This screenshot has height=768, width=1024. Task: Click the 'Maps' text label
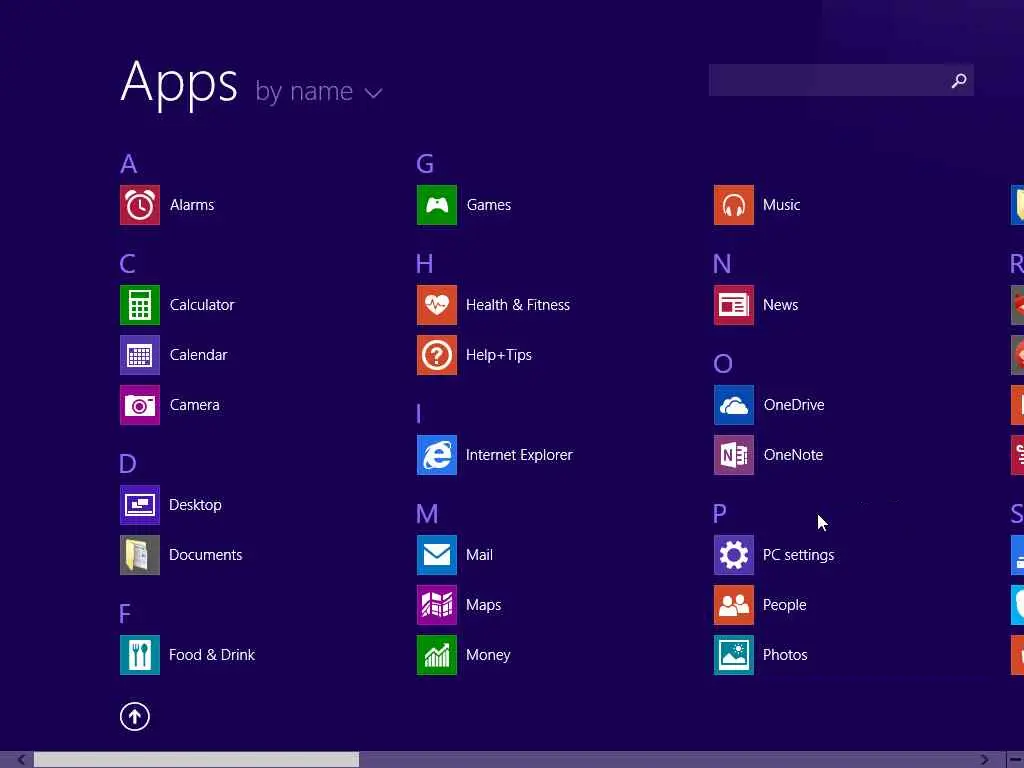click(x=484, y=605)
